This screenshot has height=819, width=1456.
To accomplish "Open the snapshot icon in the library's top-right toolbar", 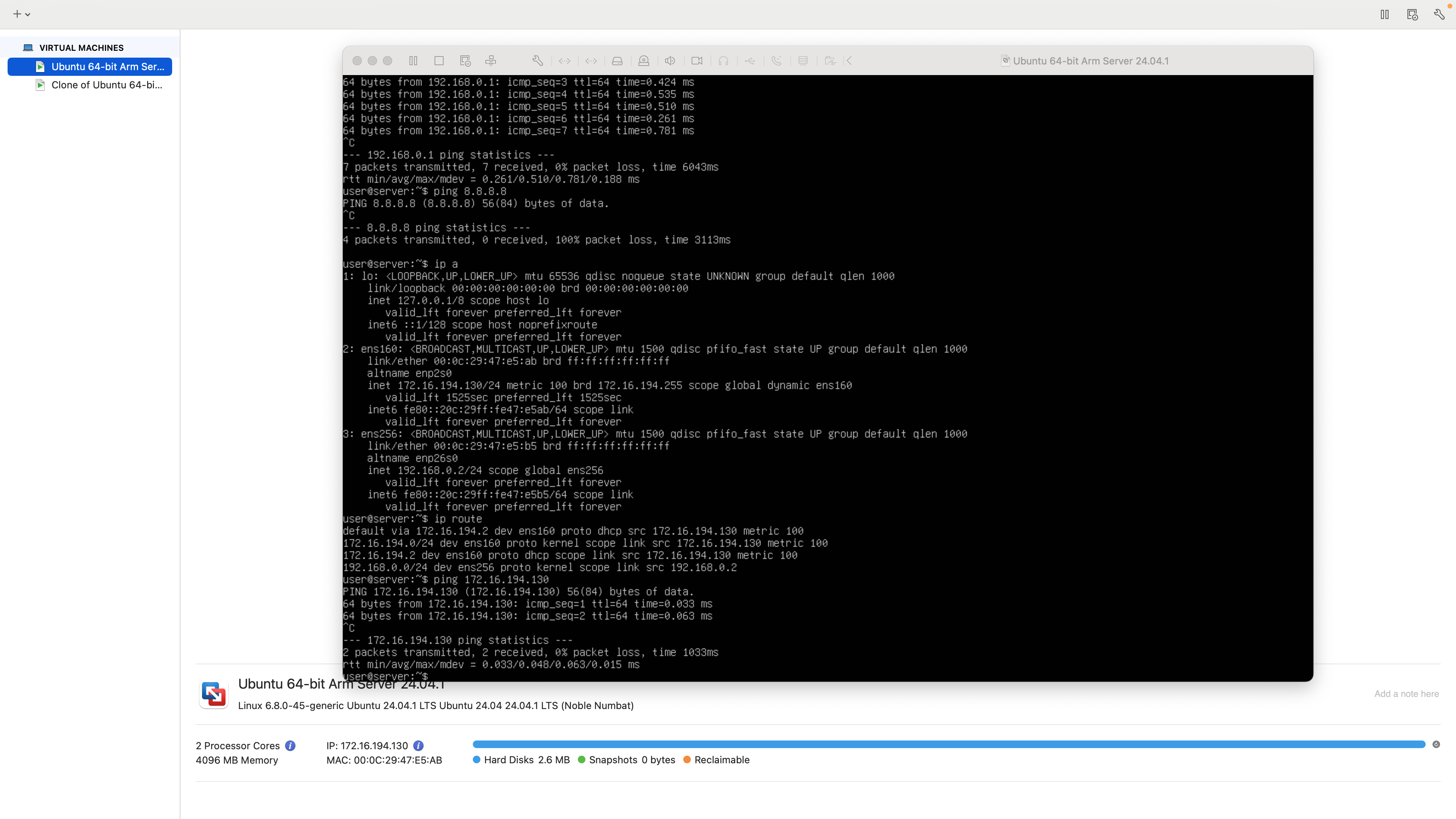I will [x=1412, y=14].
